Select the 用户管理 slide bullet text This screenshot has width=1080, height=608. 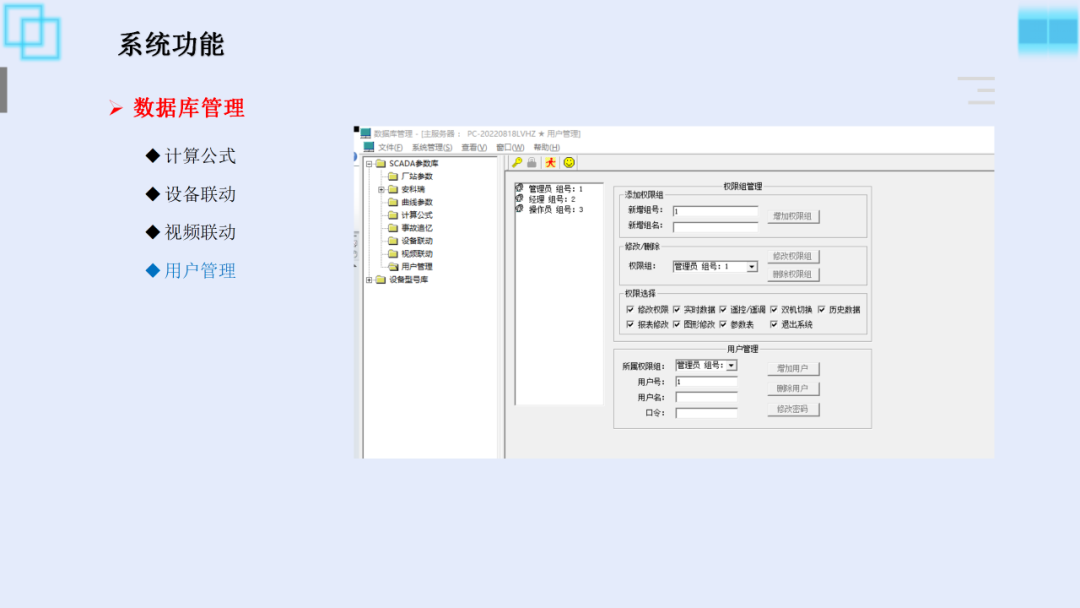(200, 271)
